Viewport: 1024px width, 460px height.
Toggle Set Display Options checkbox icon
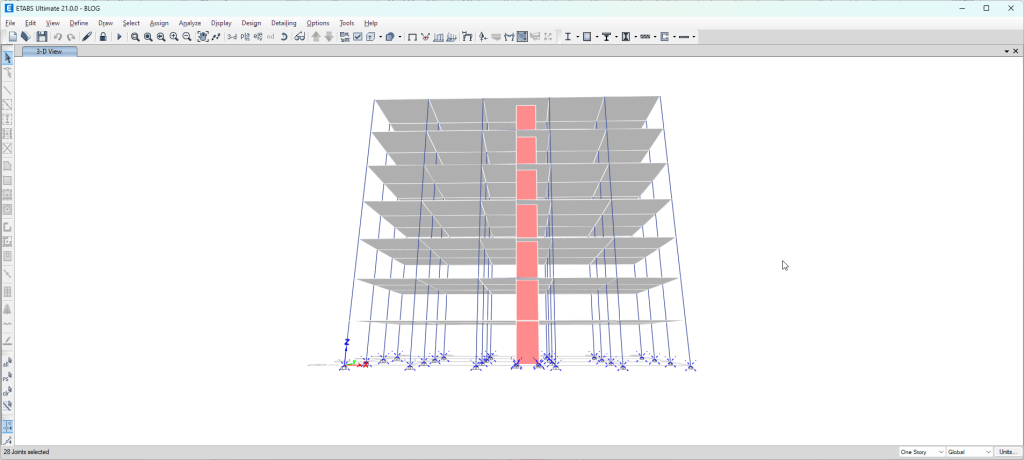(357, 37)
